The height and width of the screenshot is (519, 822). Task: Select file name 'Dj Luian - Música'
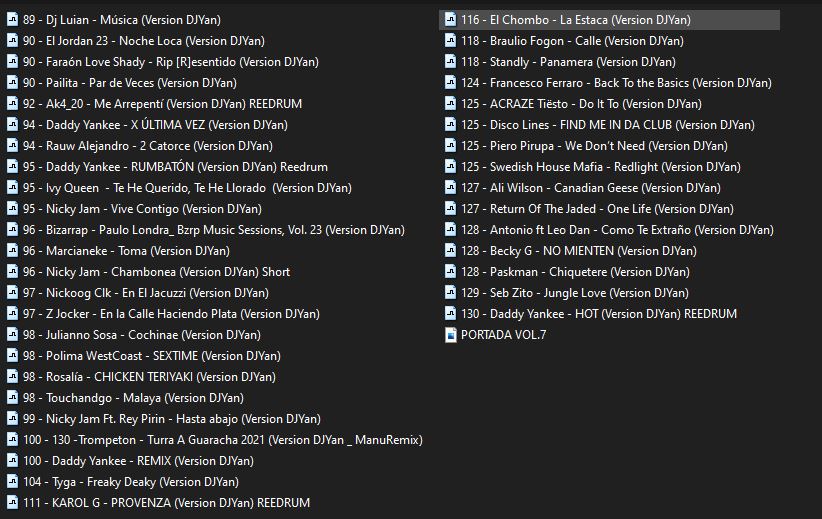pos(122,19)
